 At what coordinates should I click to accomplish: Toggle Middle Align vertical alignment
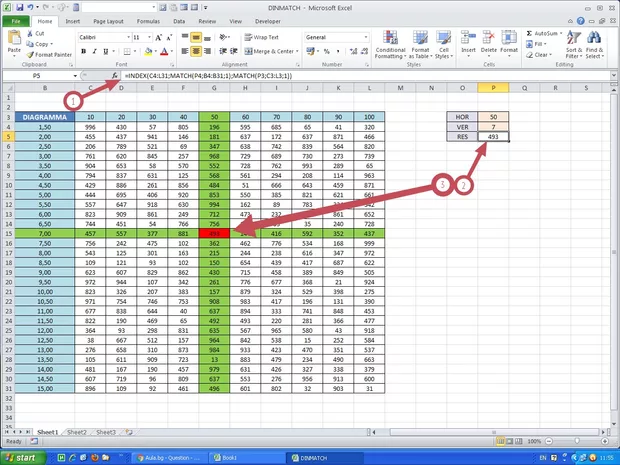tap(196, 38)
